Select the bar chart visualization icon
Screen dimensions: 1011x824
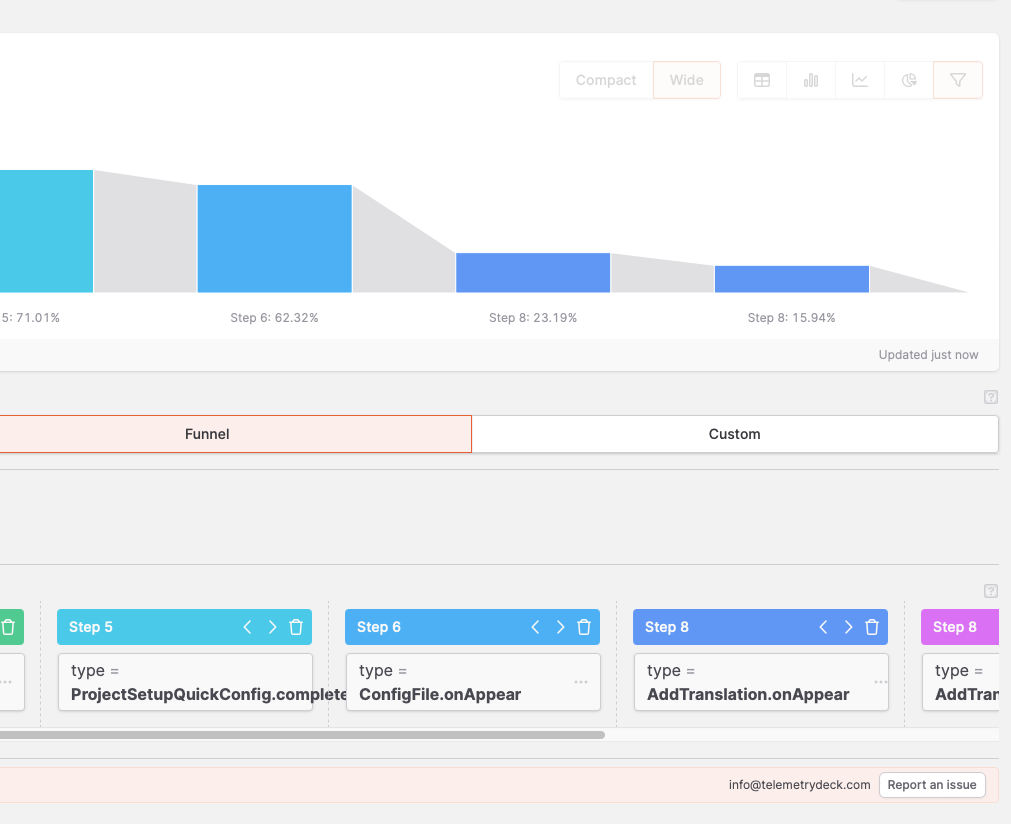point(810,80)
